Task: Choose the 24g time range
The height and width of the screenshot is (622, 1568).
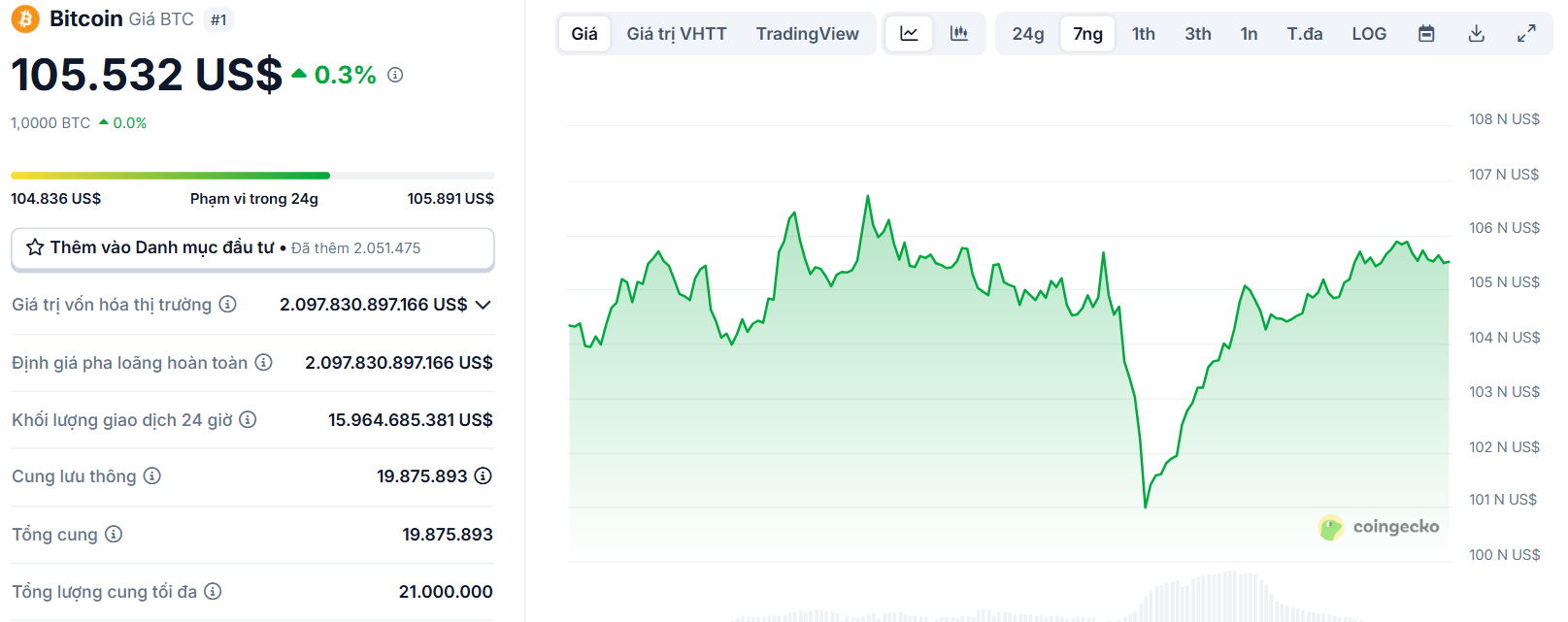Action: 1028,34
